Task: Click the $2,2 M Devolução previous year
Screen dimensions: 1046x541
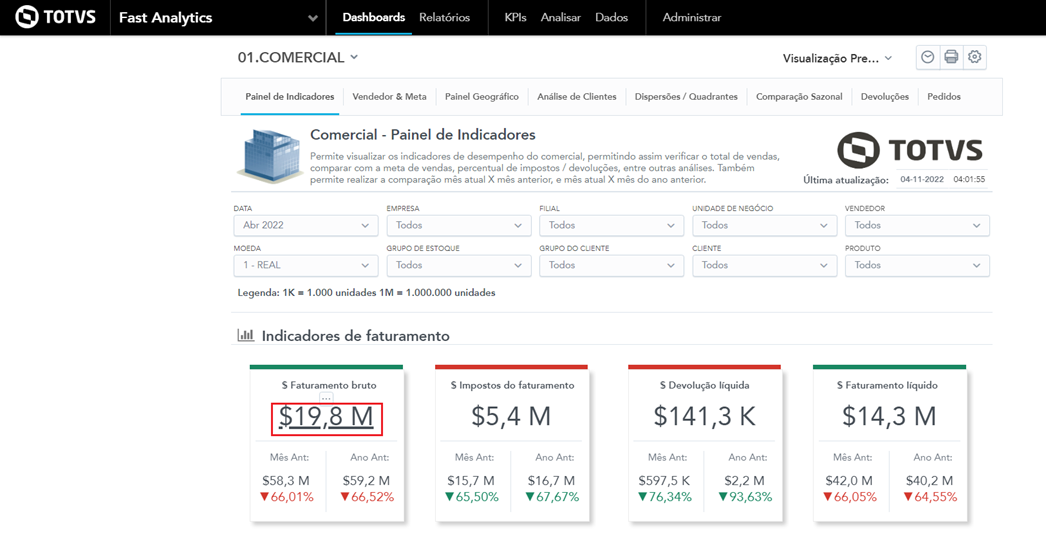Action: [745, 480]
